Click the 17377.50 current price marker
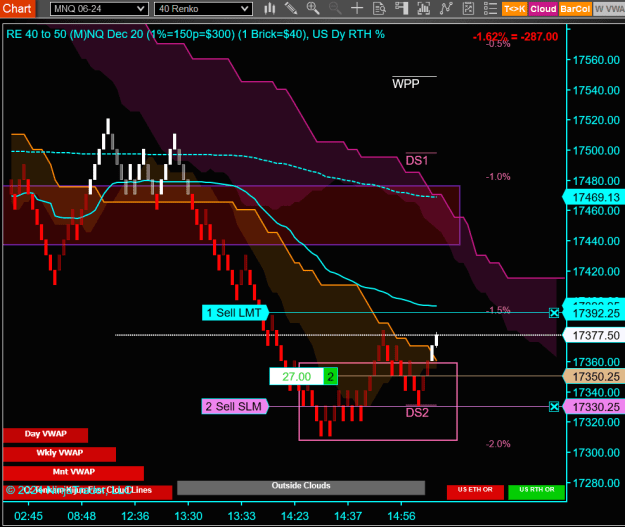 [595, 336]
